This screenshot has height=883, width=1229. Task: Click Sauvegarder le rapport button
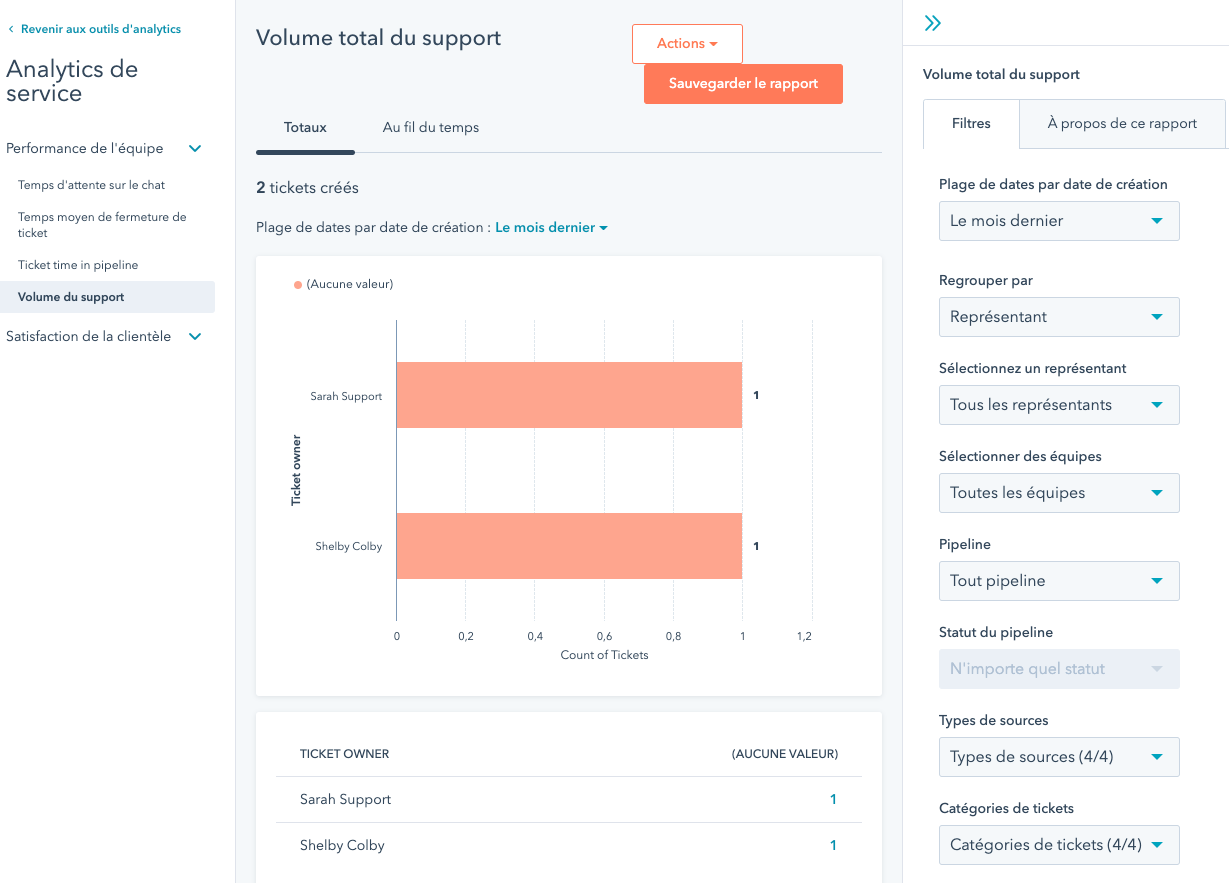click(743, 84)
